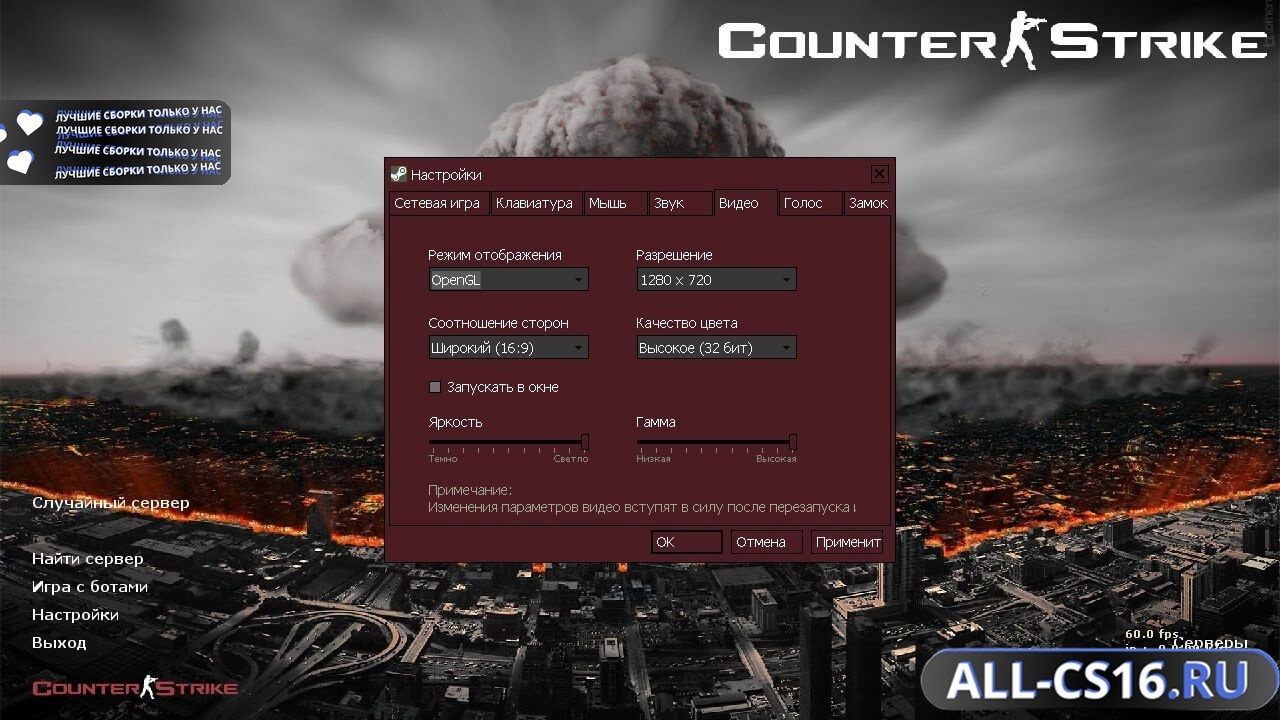Open the Соотношение сторон dropdown
The image size is (1280, 720).
coord(508,348)
